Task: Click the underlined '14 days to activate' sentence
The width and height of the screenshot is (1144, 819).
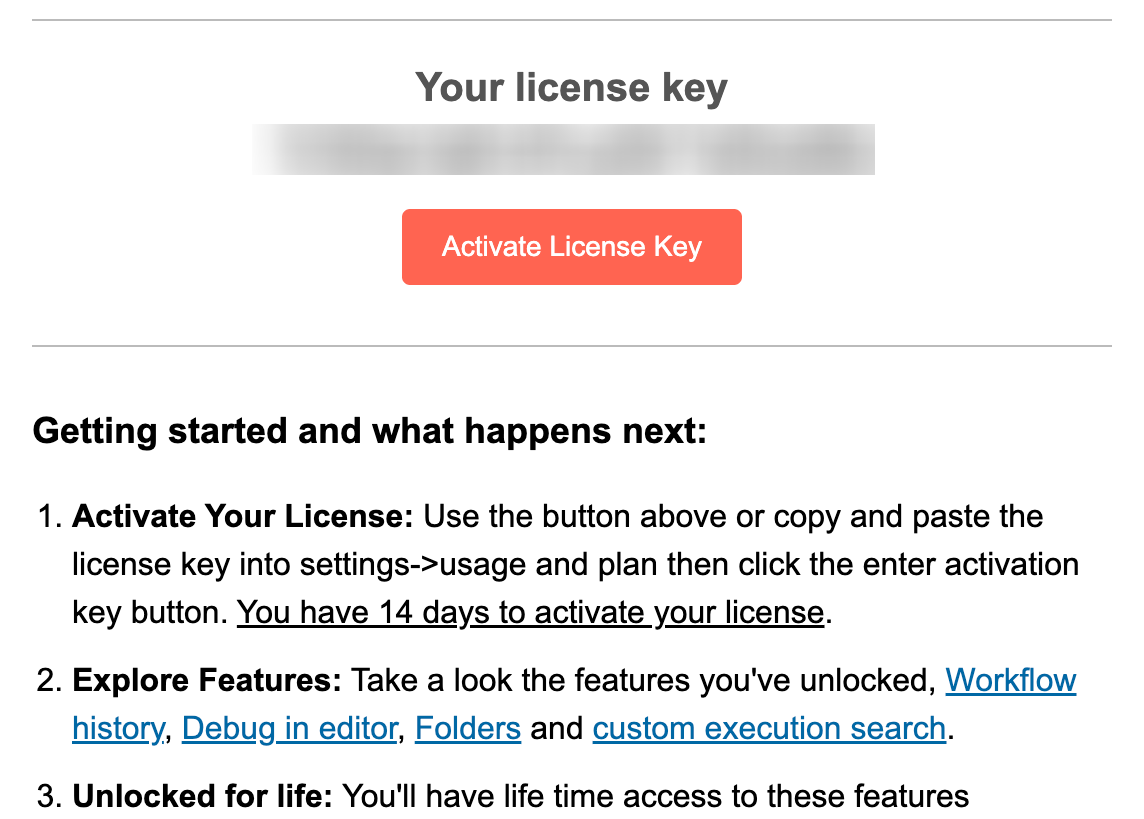Action: [x=530, y=613]
